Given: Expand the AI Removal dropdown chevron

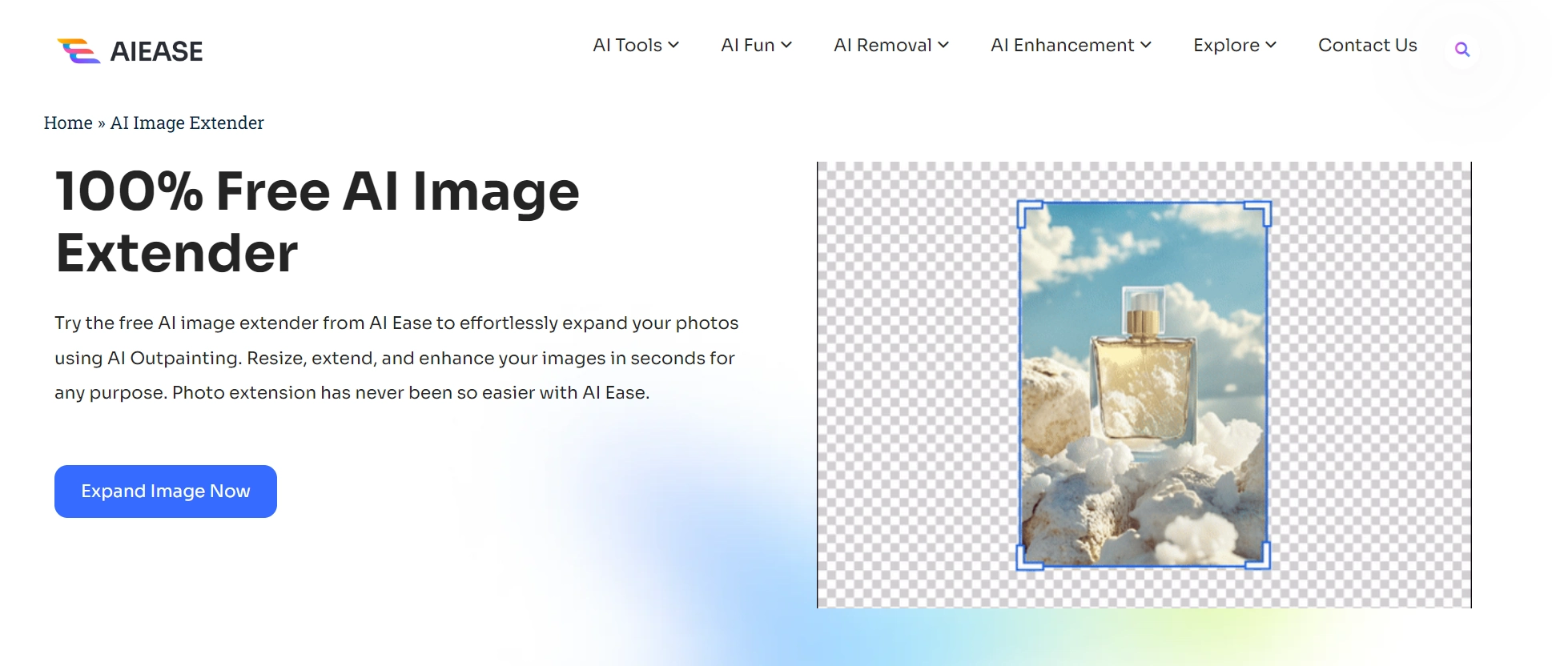Looking at the screenshot, I should click(x=943, y=46).
